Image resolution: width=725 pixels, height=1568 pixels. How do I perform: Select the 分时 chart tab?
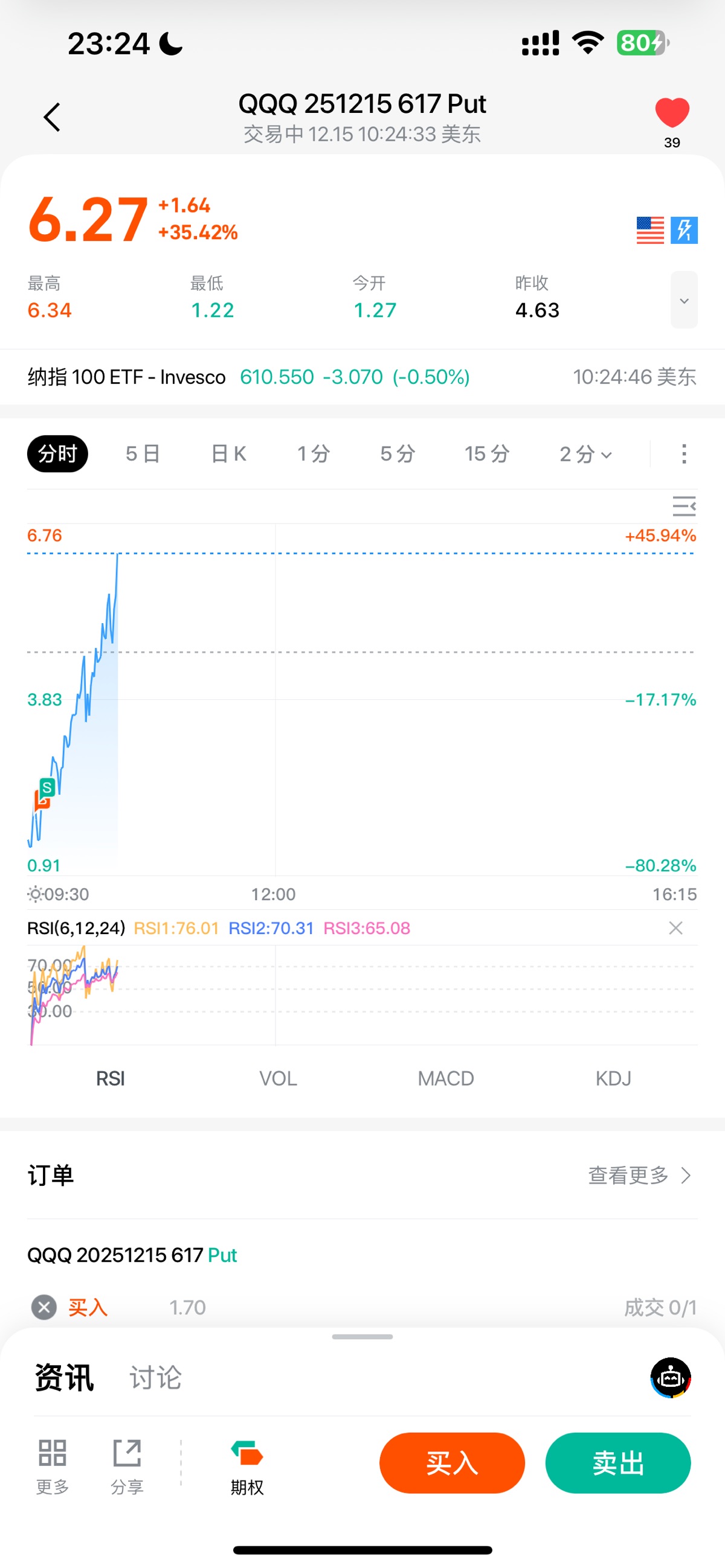coord(57,454)
